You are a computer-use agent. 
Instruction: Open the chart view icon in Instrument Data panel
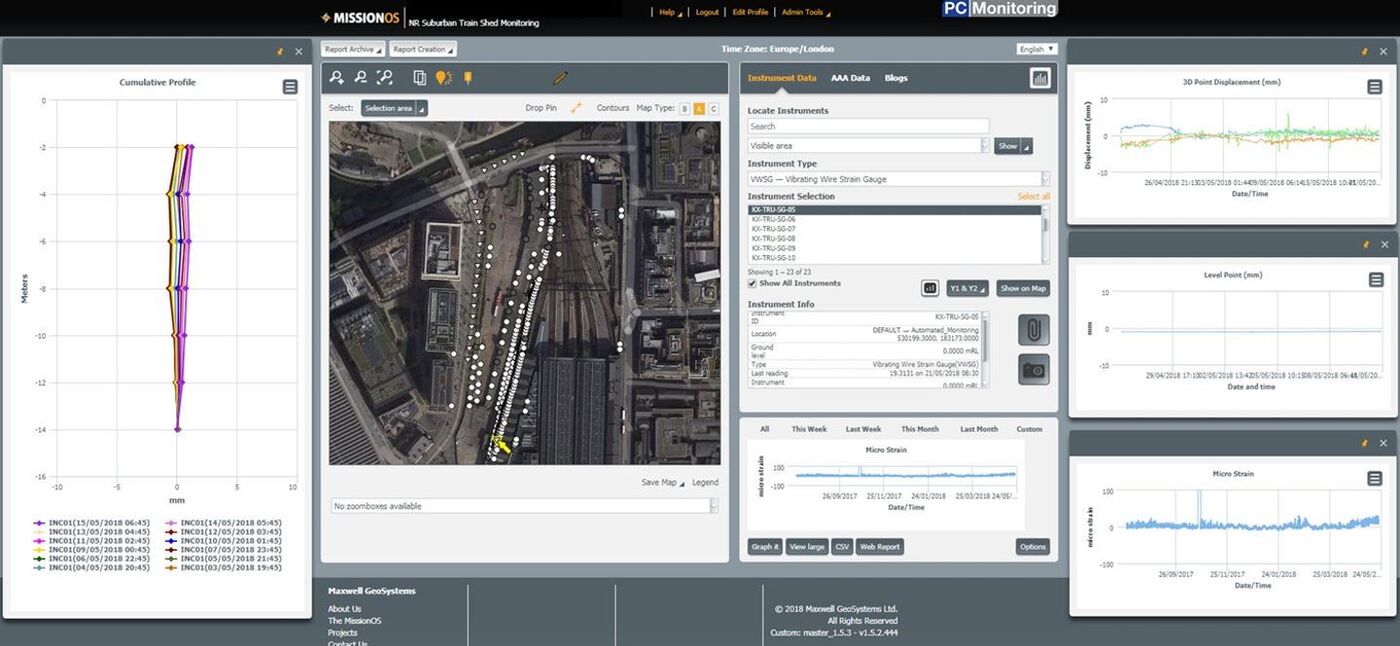tap(1040, 77)
